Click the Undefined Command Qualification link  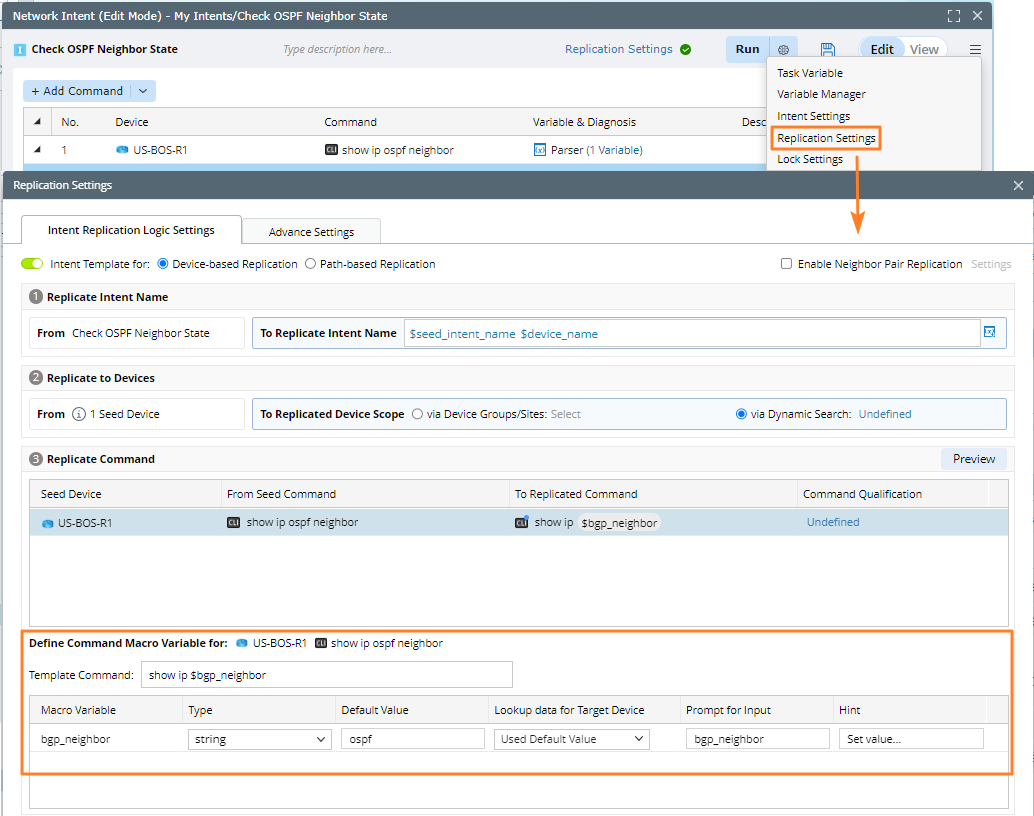tap(833, 522)
